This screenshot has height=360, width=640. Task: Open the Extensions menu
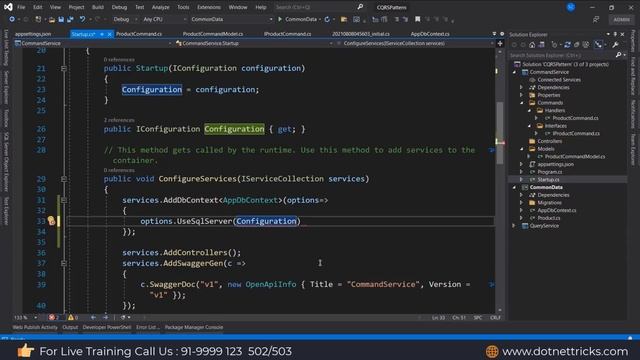[x=209, y=7]
